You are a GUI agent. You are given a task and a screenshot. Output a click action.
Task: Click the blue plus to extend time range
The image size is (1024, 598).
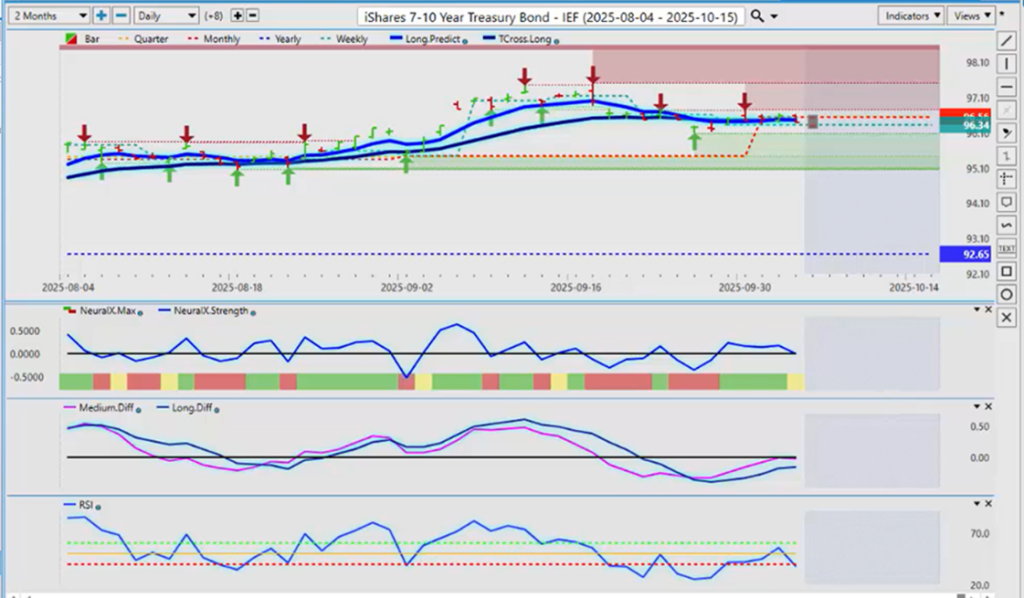(x=101, y=16)
